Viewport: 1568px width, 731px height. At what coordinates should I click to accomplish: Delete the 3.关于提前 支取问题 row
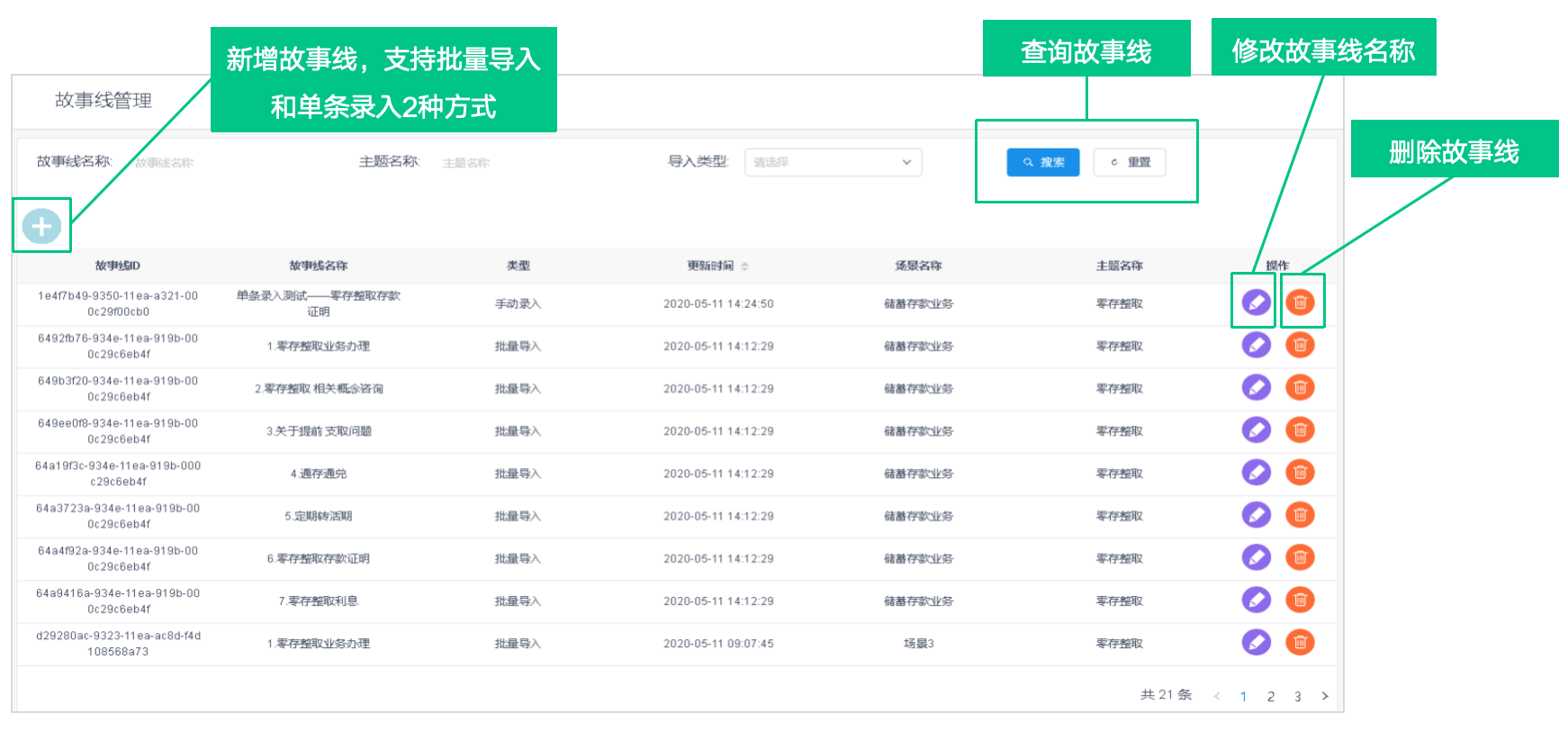(1300, 429)
